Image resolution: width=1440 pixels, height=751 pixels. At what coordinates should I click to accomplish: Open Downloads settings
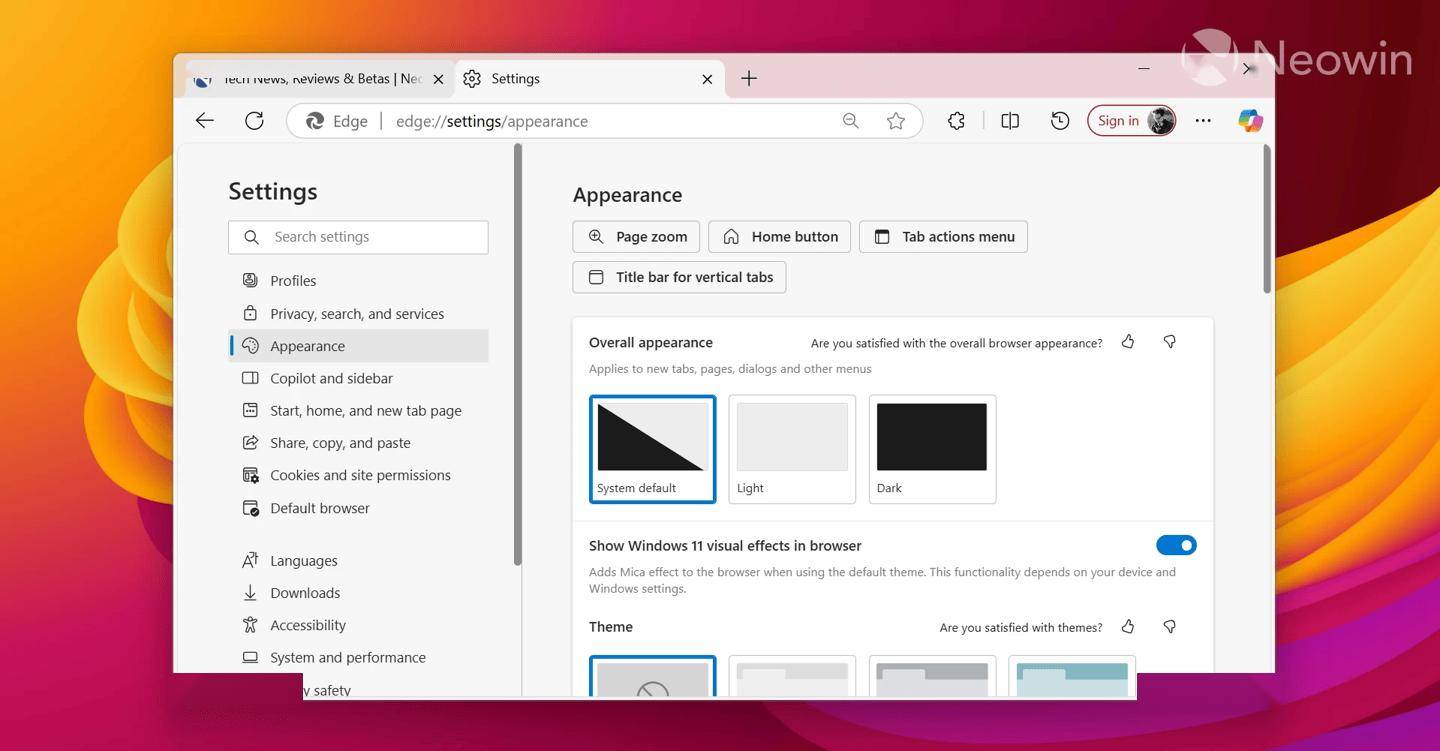pos(358,593)
